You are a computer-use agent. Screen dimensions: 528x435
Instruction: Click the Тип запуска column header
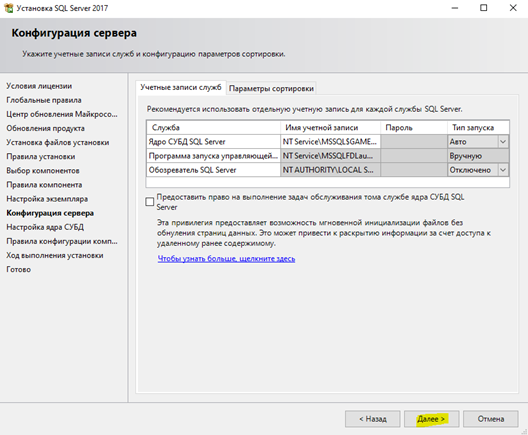pos(478,128)
